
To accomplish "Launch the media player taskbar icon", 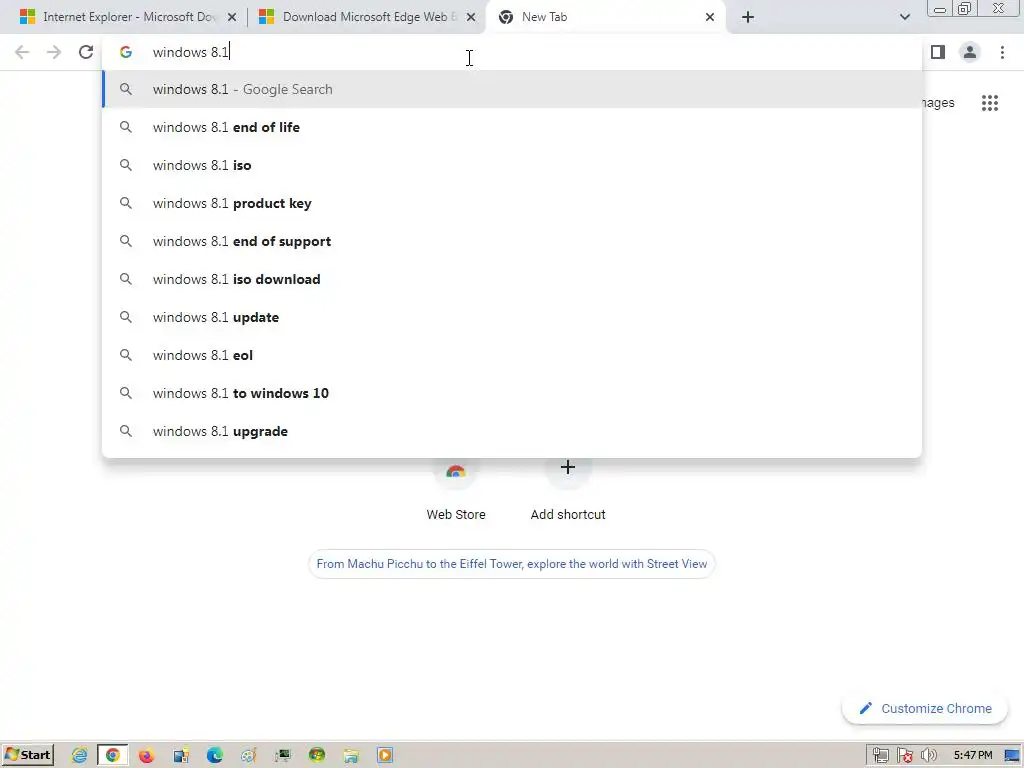I will 385,756.
